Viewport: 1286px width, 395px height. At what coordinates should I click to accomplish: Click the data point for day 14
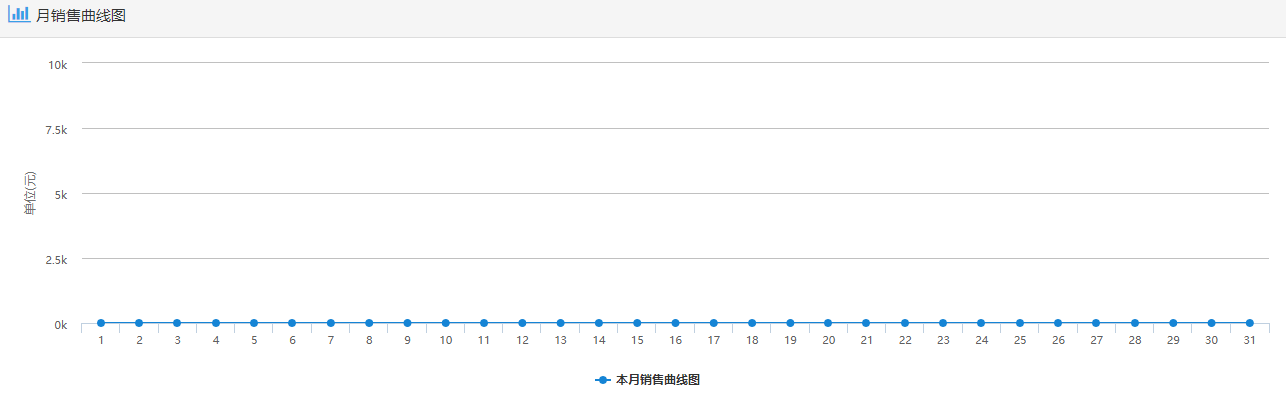click(x=599, y=323)
